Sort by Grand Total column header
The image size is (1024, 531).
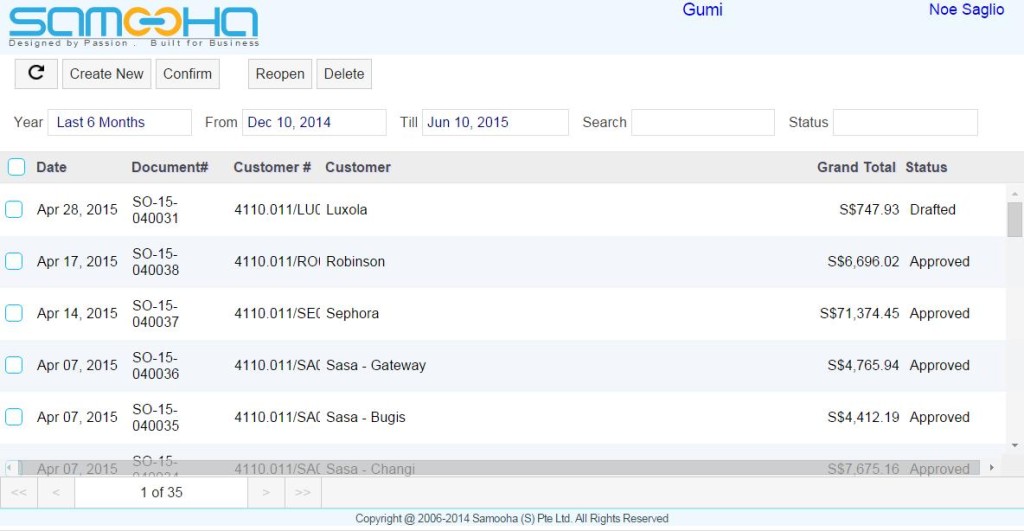(856, 167)
